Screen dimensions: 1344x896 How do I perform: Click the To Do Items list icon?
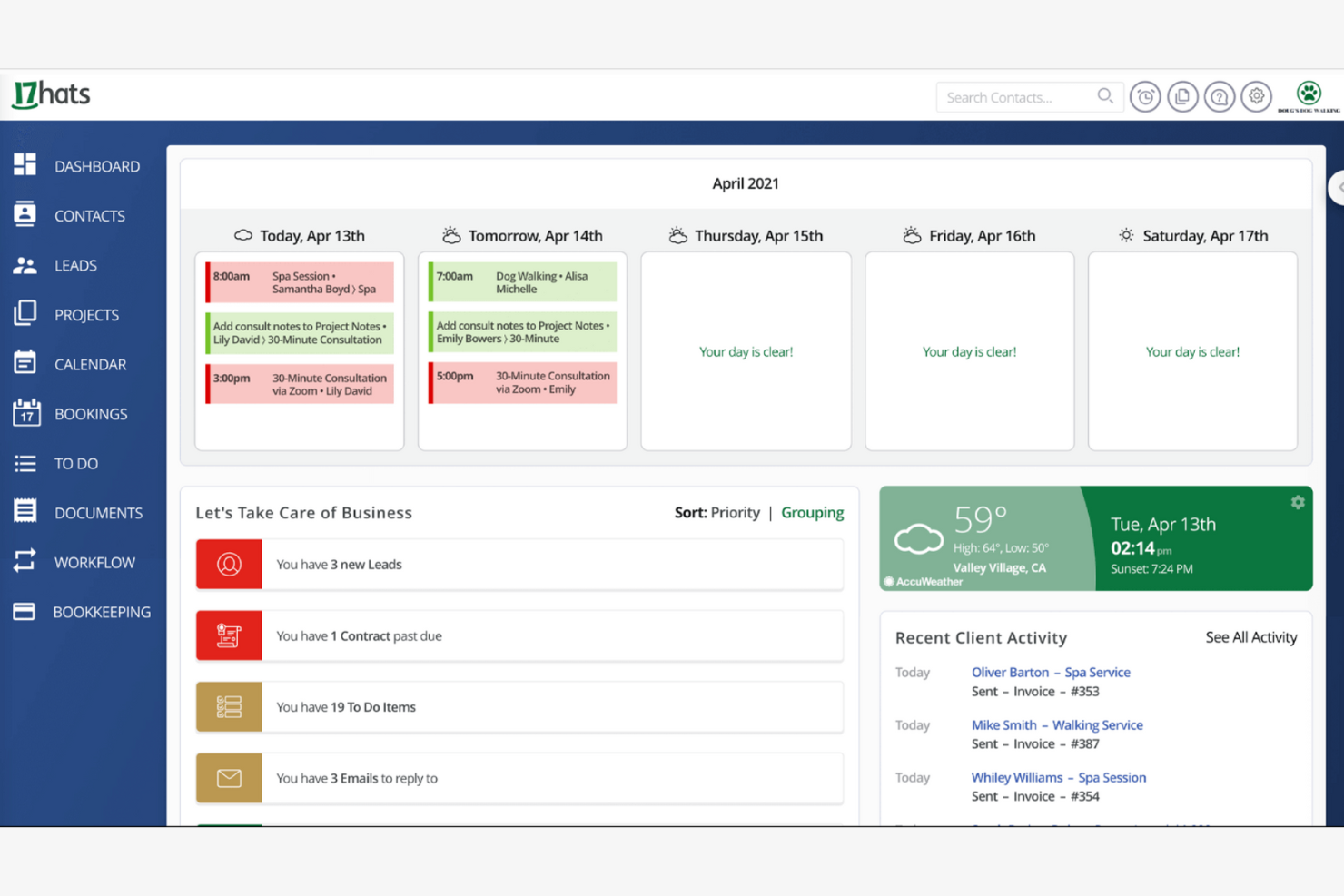pyautogui.click(x=229, y=707)
